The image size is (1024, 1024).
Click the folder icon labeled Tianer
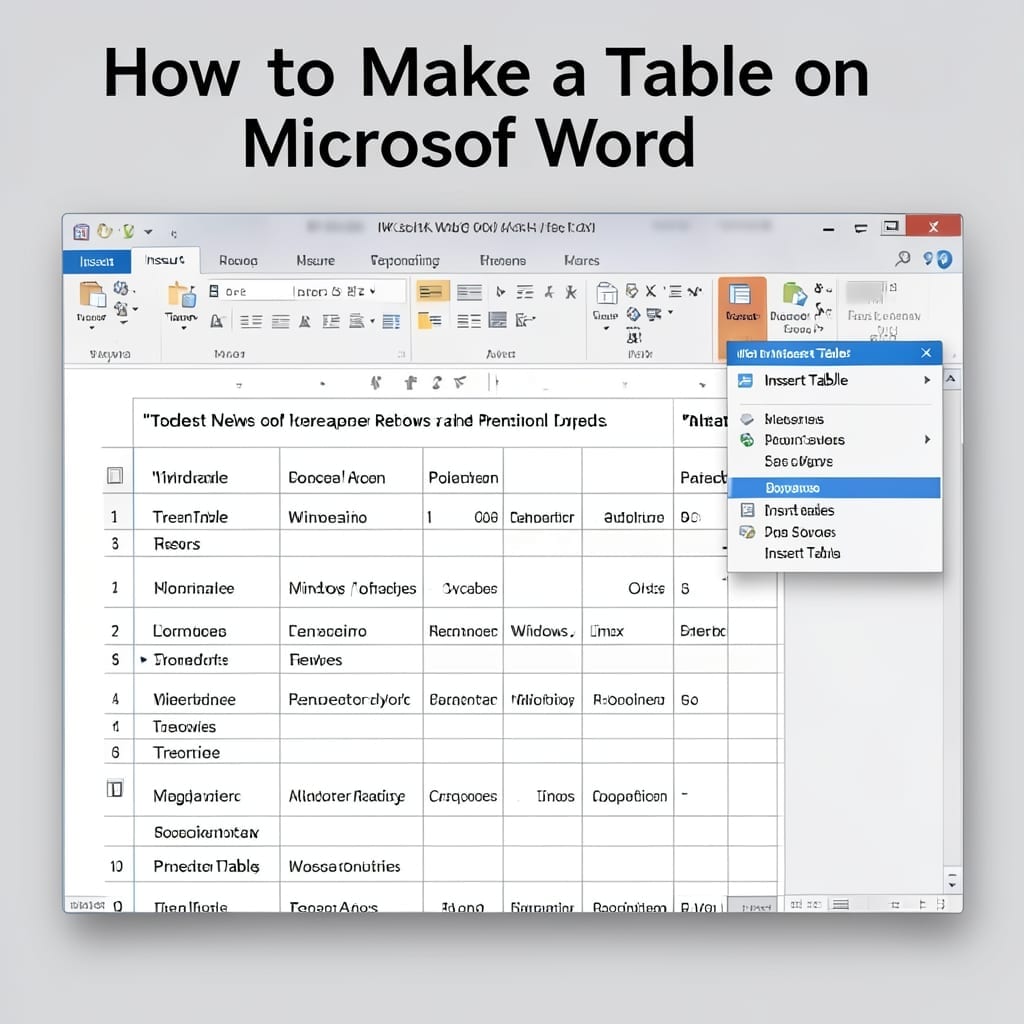(182, 295)
